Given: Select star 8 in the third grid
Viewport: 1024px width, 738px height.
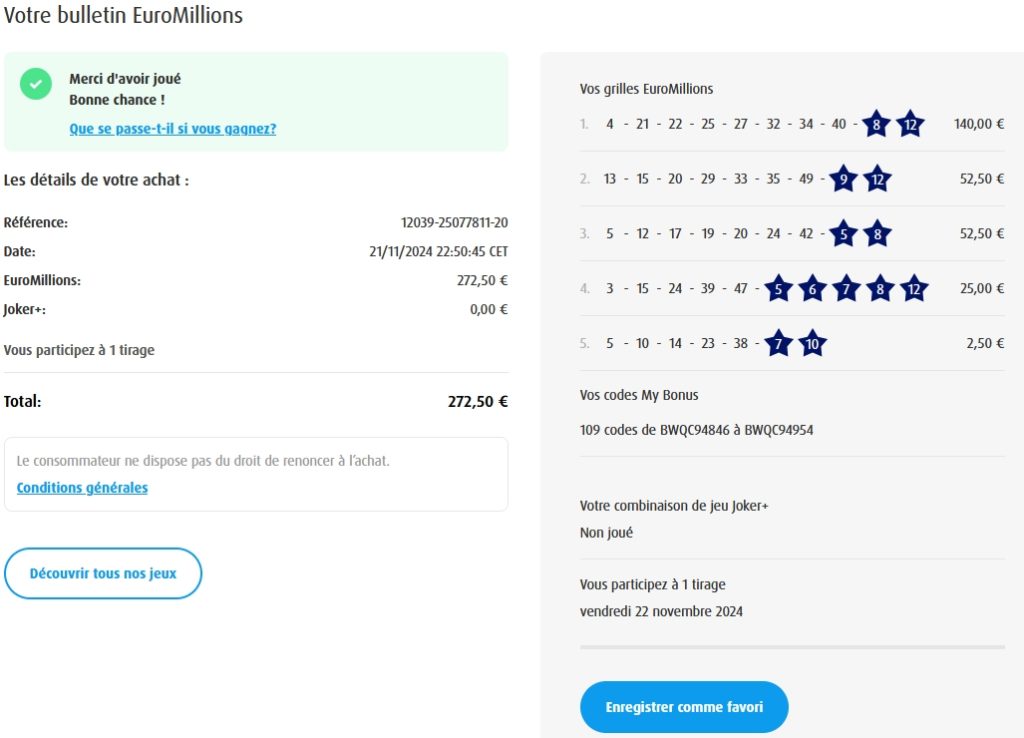Looking at the screenshot, I should (877, 234).
